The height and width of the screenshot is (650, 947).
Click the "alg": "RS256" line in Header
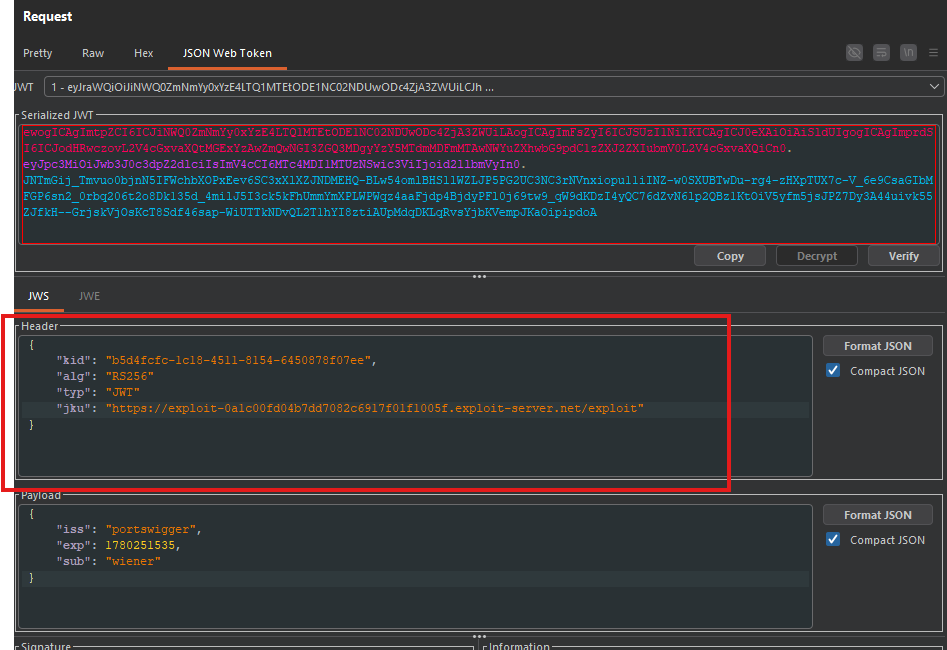click(x=105, y=376)
